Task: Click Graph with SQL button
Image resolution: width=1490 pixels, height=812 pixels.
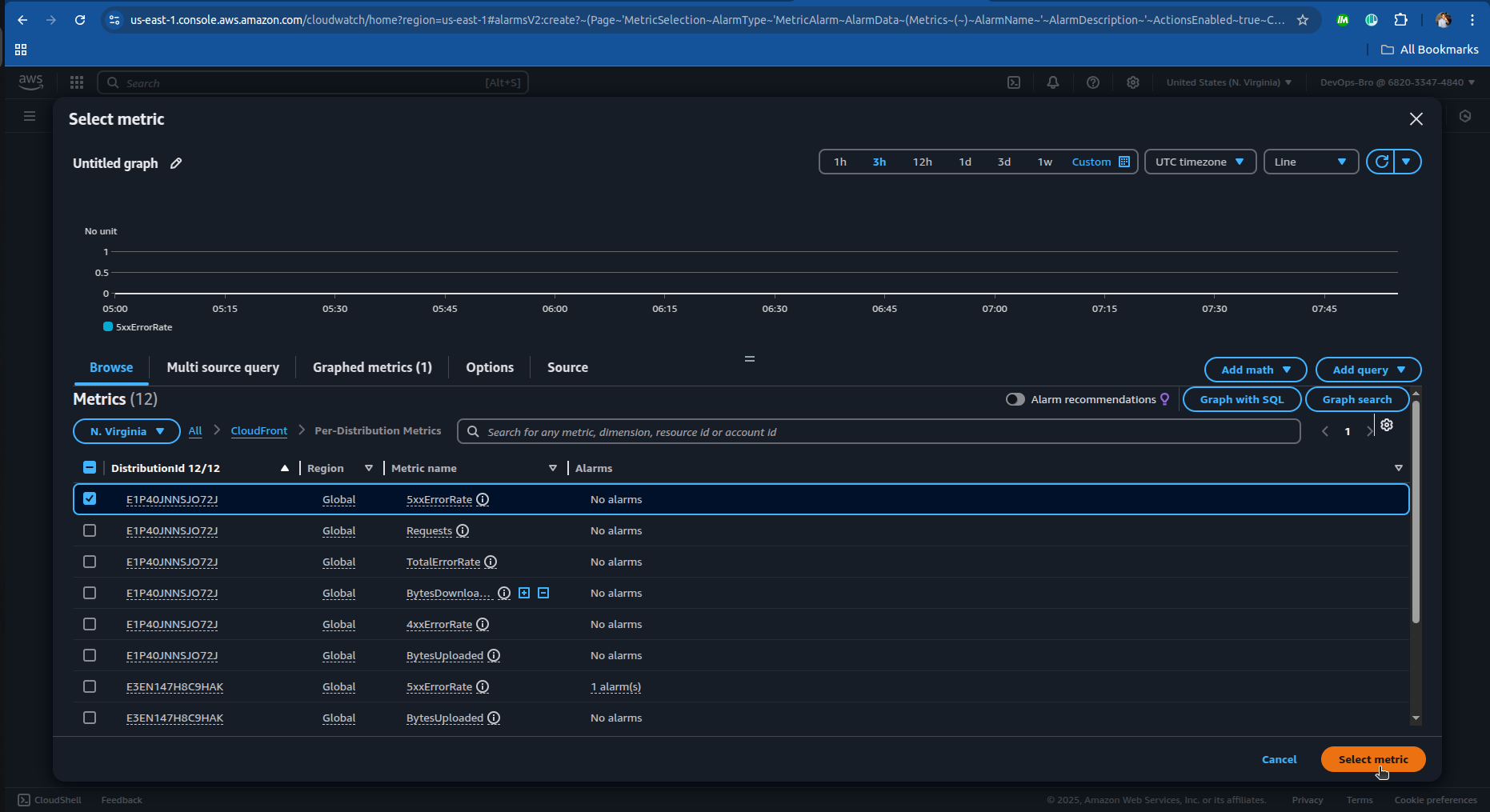Action: click(1242, 399)
